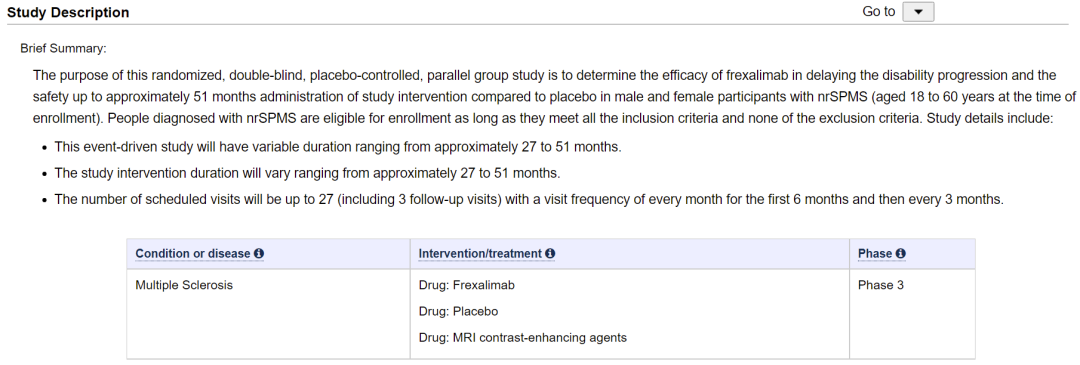Click the Go to label
This screenshot has height=365, width=1080.
coord(879,12)
